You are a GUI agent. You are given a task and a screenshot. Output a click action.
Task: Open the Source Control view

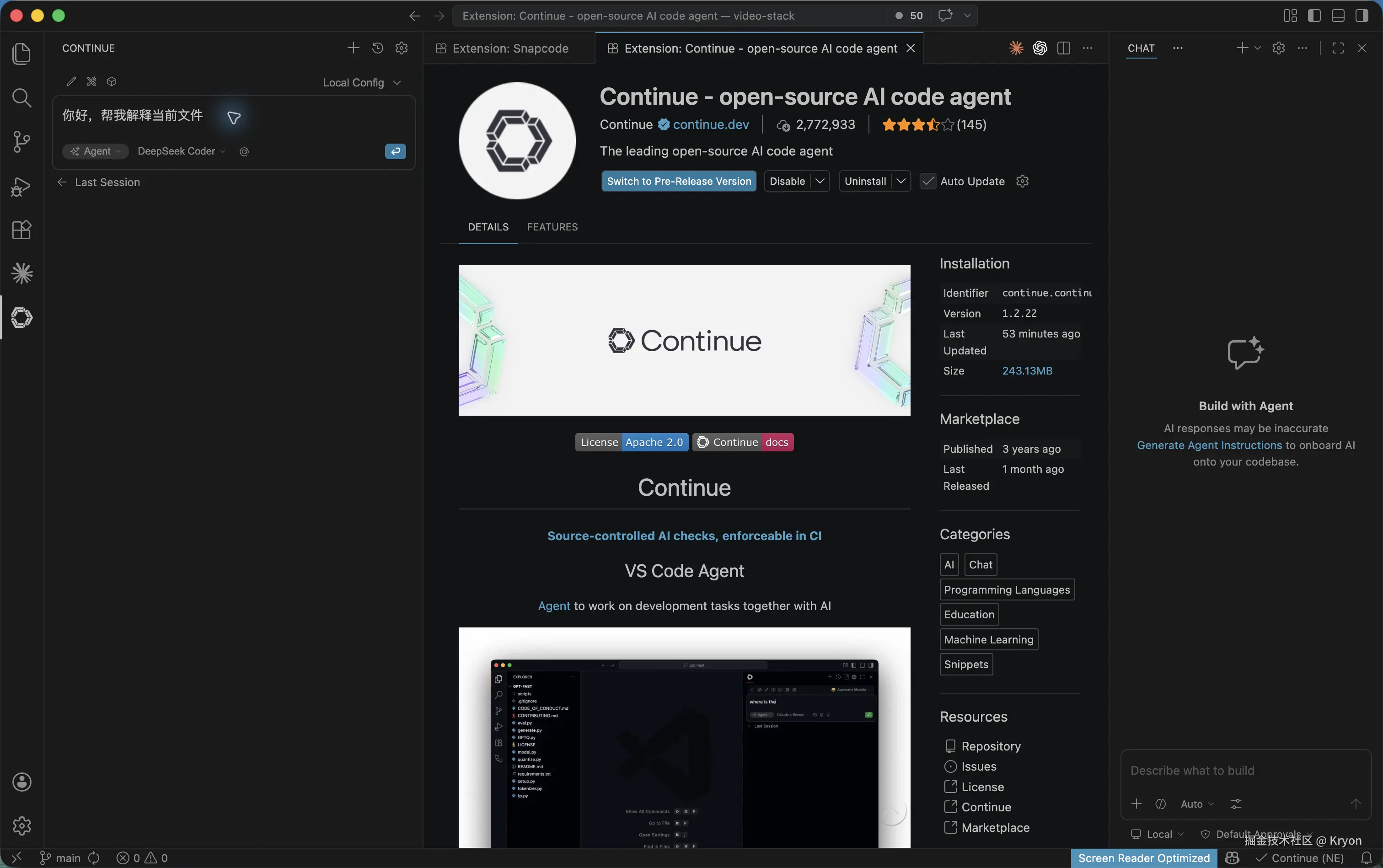21,142
